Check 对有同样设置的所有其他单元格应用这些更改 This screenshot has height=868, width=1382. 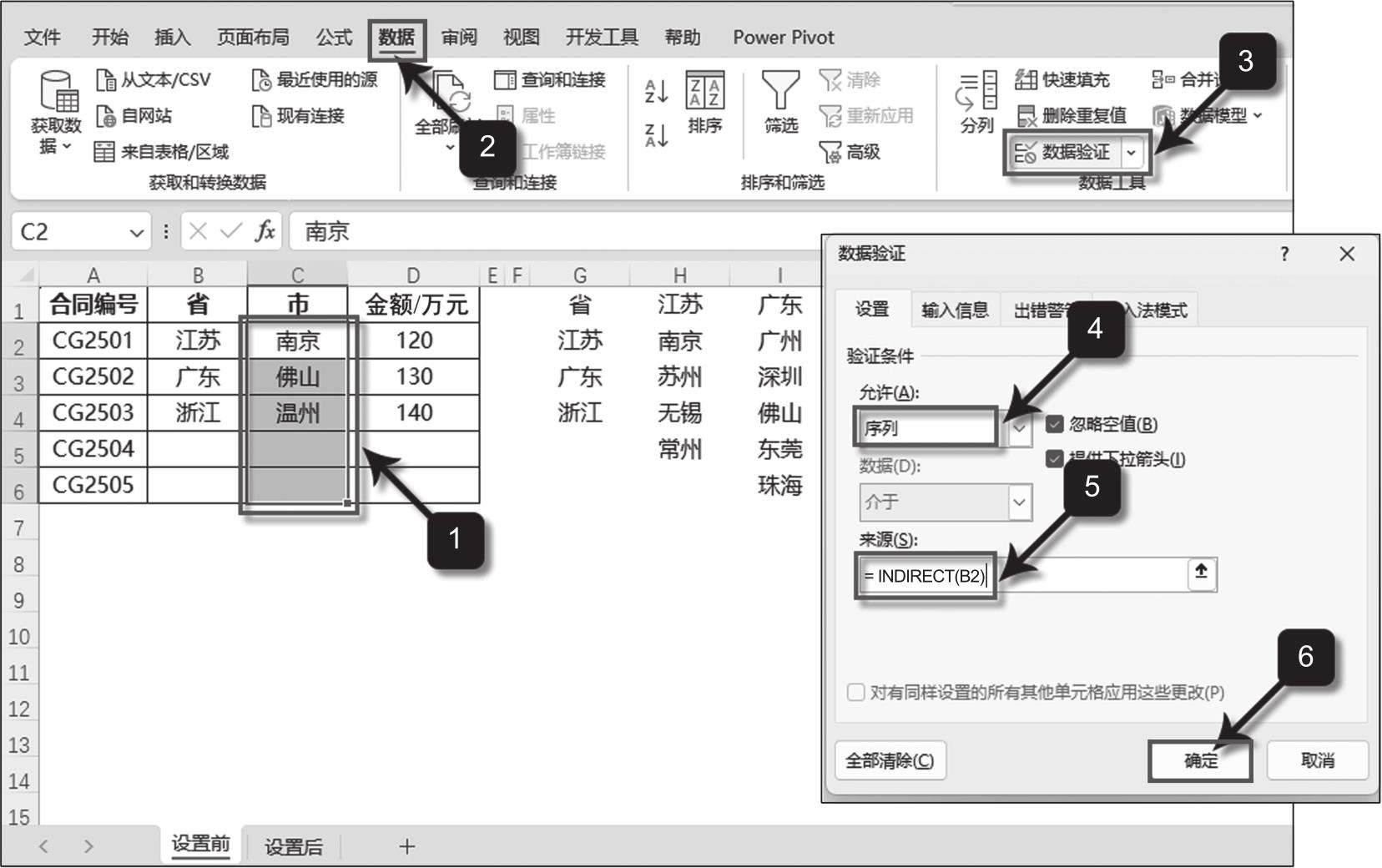point(856,692)
